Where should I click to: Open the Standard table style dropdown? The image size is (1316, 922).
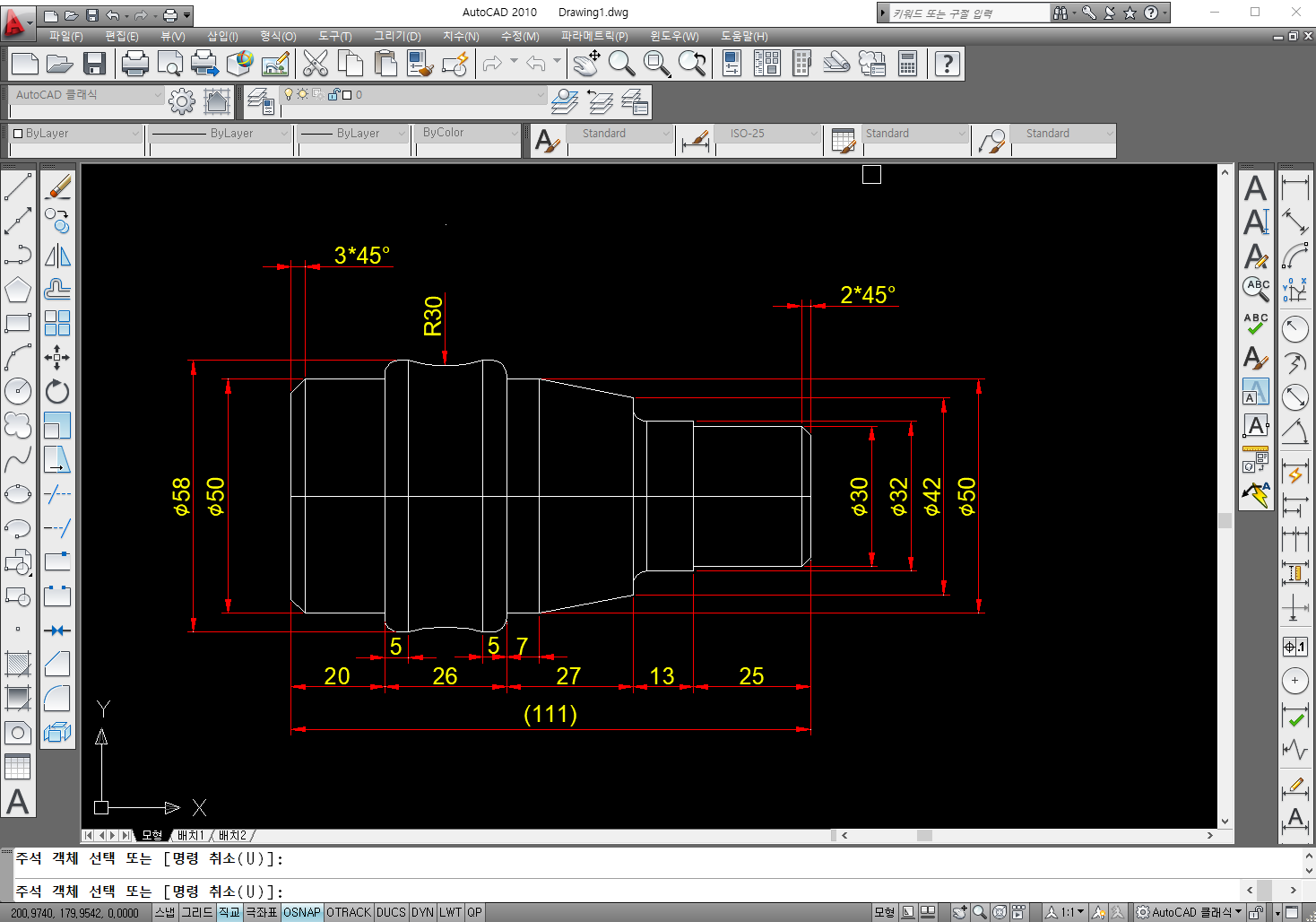coord(915,134)
